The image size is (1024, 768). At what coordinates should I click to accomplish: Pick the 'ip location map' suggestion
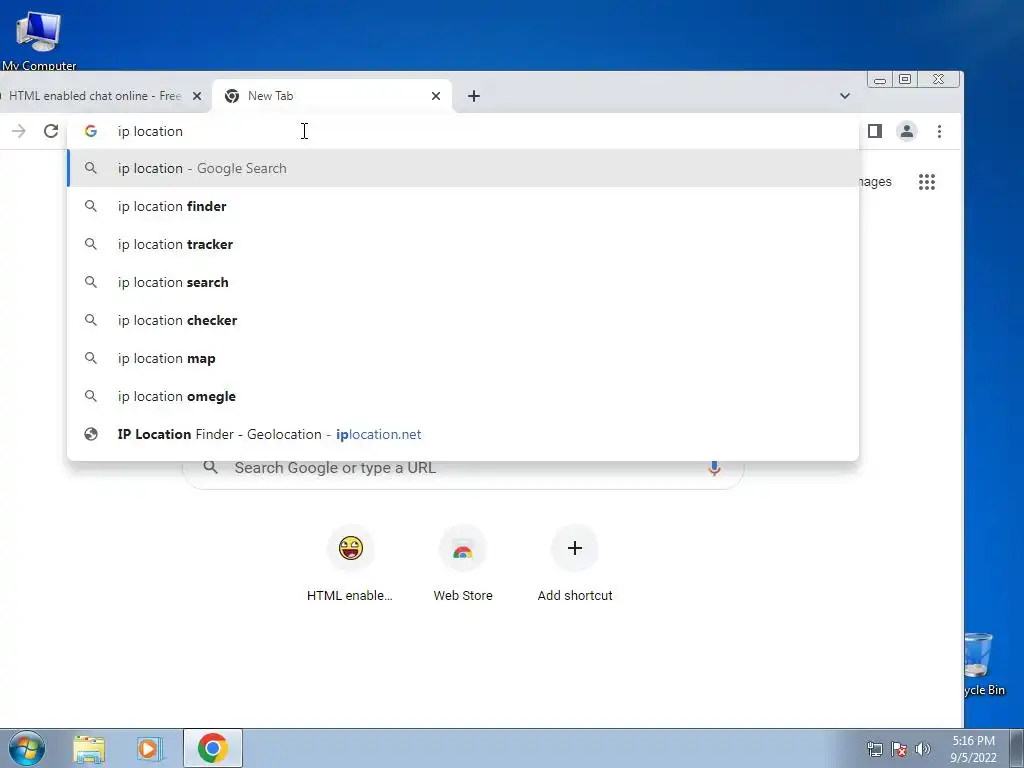point(462,358)
